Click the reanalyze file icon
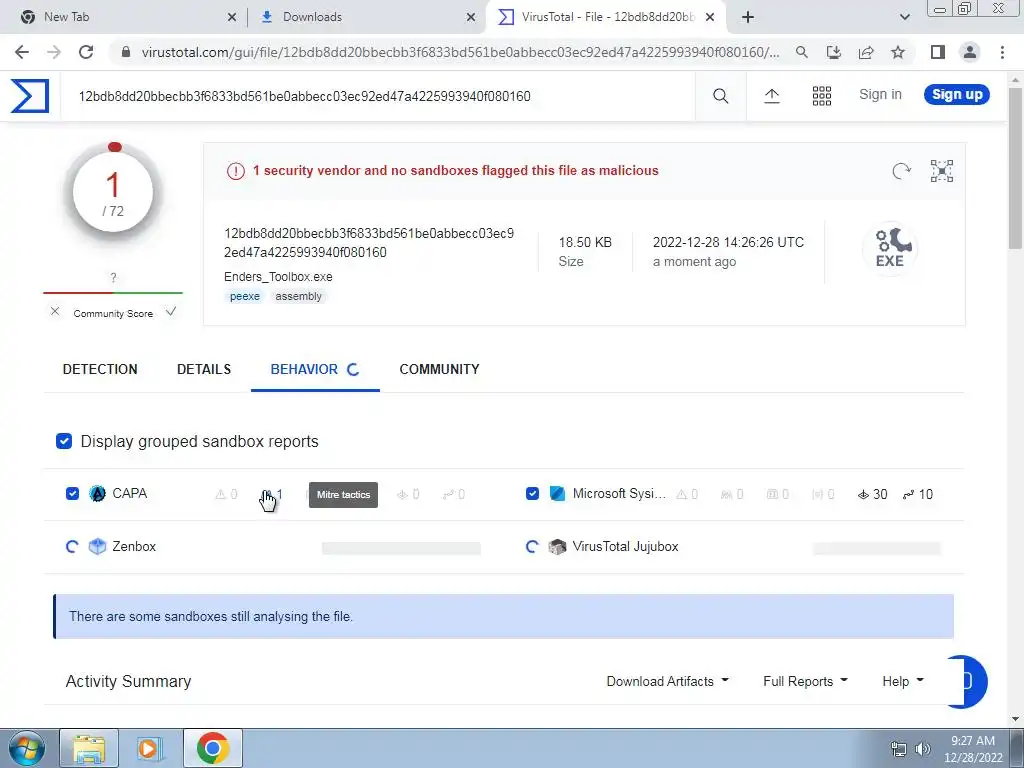 point(901,171)
